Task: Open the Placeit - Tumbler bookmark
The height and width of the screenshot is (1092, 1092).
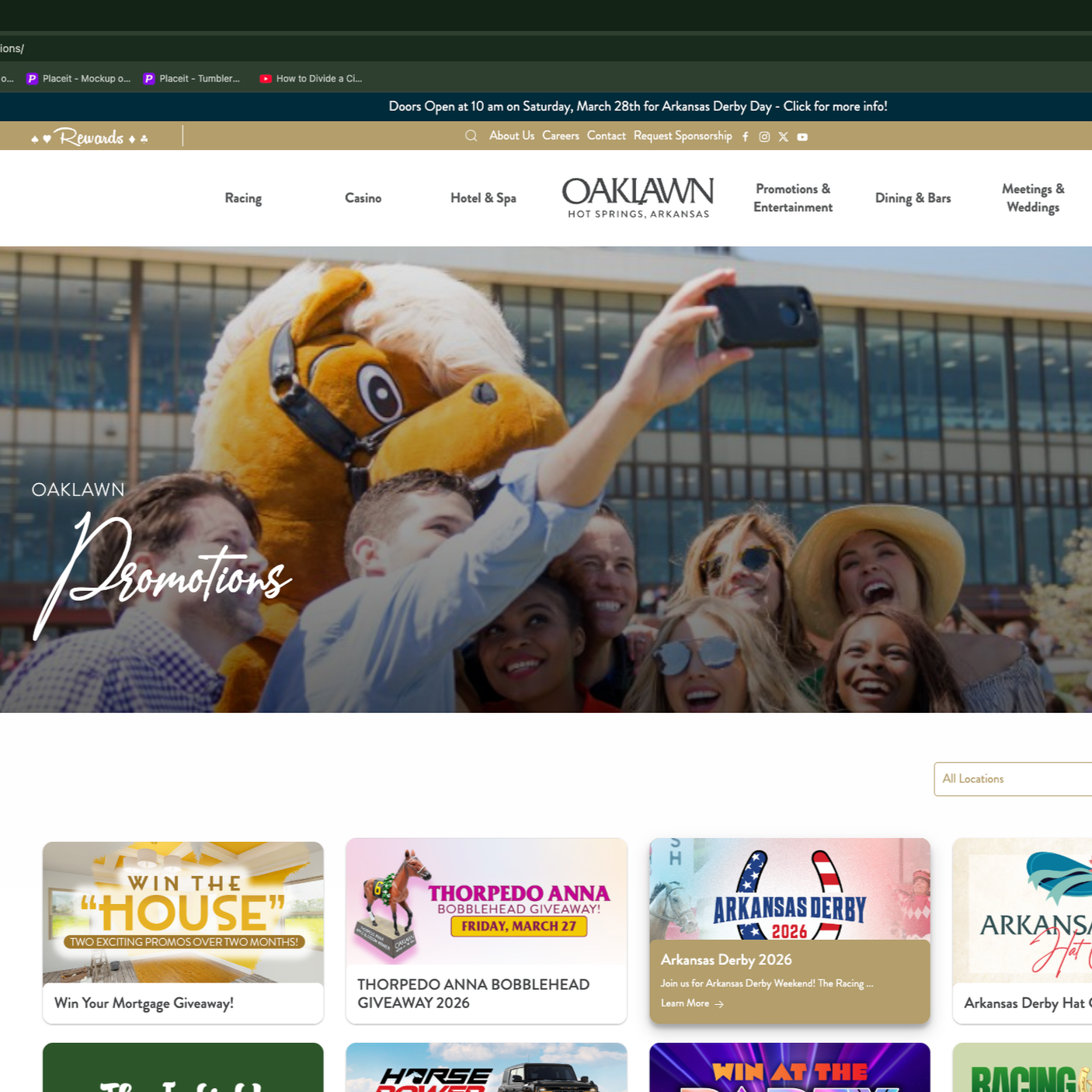Action: coord(192,78)
